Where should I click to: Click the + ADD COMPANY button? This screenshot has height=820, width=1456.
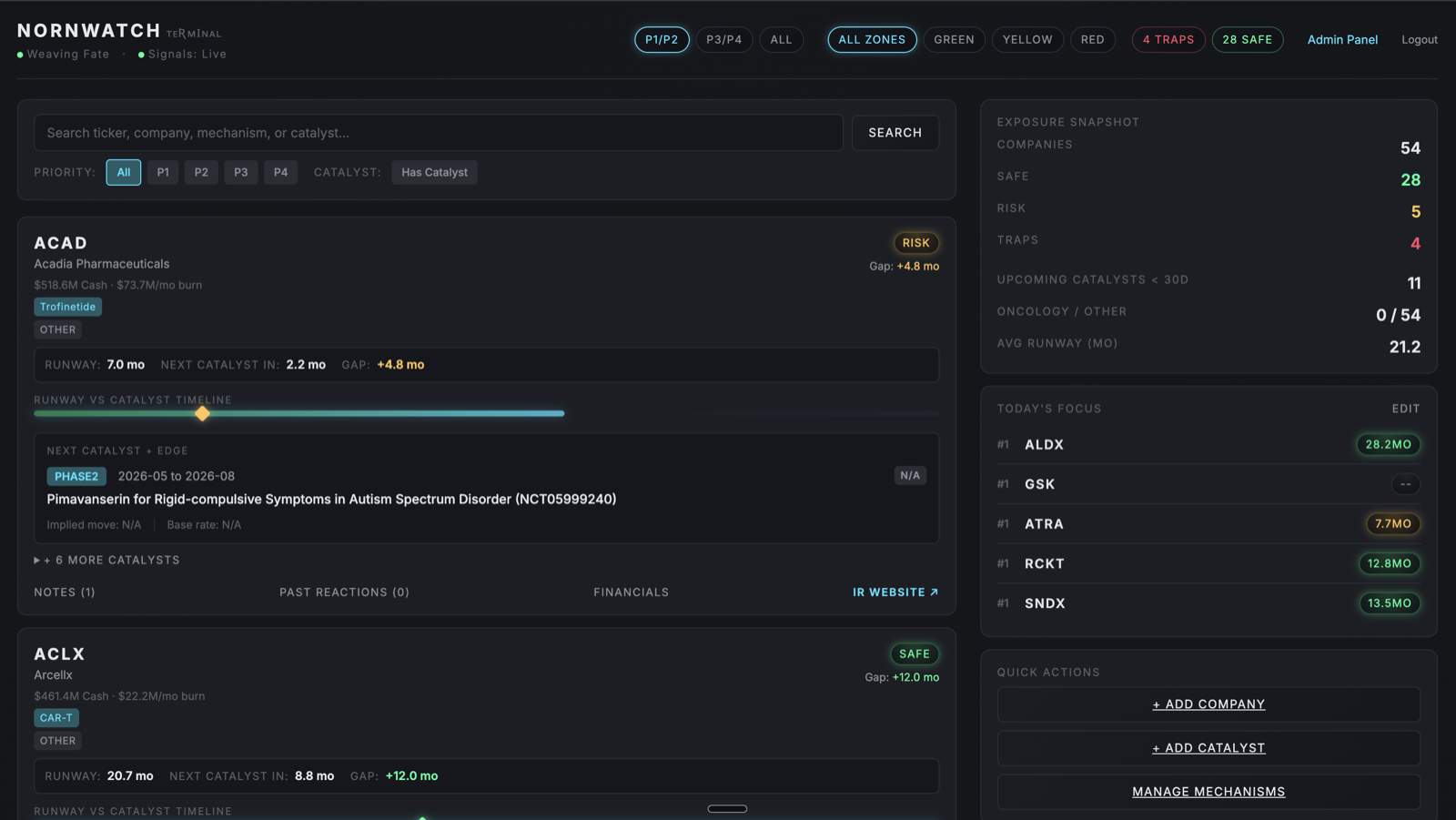pyautogui.click(x=1208, y=704)
